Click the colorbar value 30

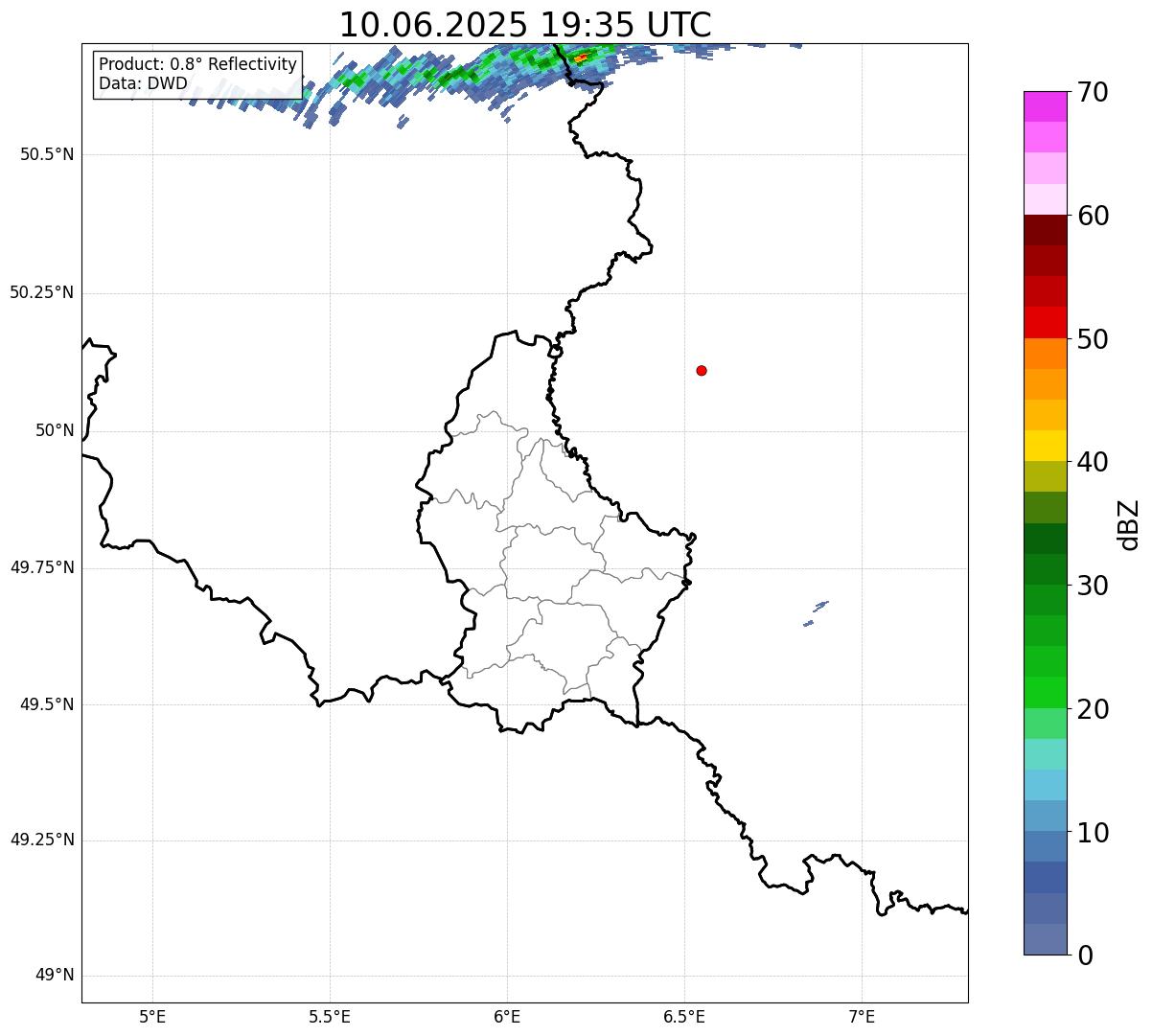[1093, 586]
